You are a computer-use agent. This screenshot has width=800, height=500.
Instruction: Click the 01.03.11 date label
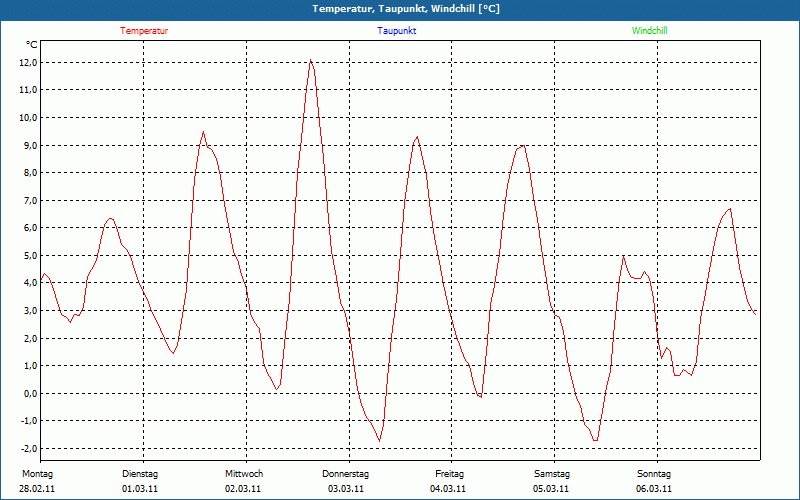[140, 489]
